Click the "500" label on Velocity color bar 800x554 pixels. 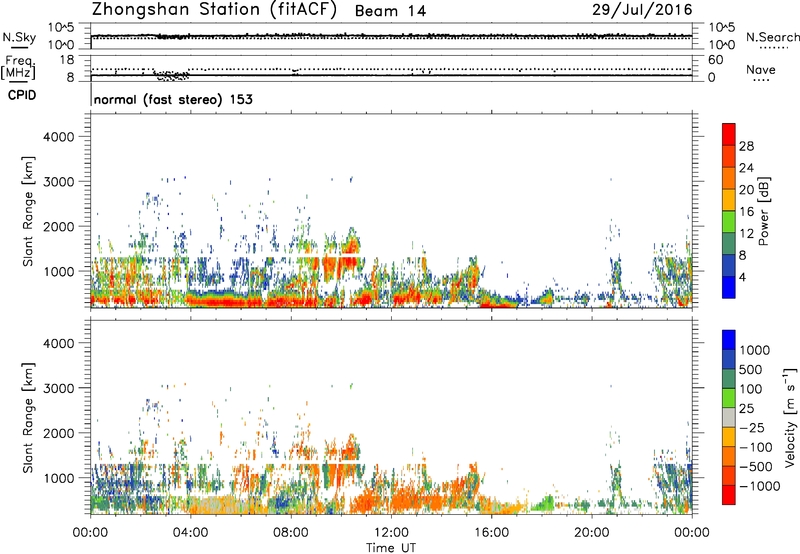click(x=752, y=369)
